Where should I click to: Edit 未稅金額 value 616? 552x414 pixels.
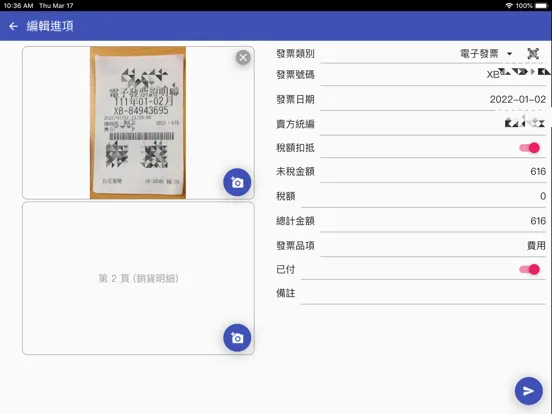[x=433, y=172]
